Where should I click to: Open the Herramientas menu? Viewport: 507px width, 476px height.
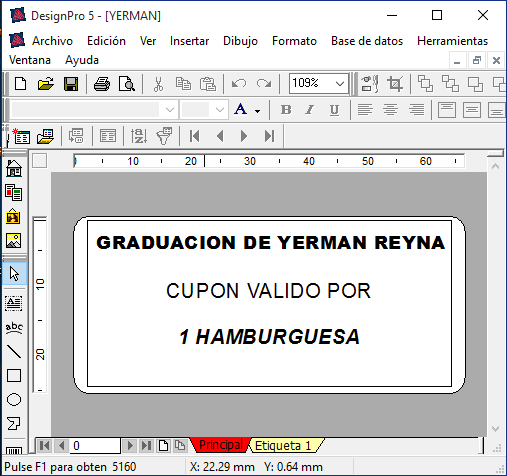pyautogui.click(x=452, y=41)
